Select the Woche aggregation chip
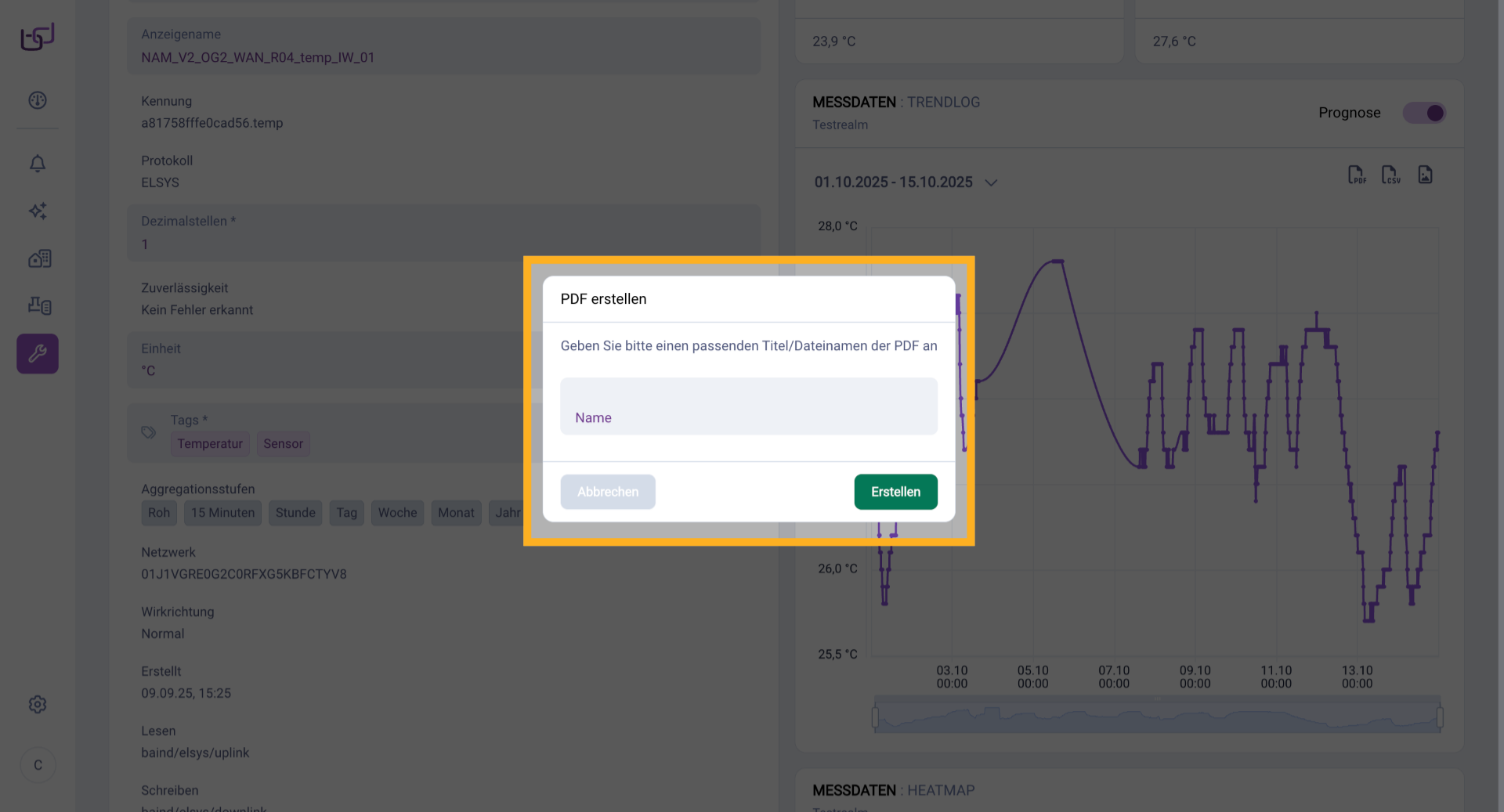The height and width of the screenshot is (812, 1504). [x=397, y=513]
